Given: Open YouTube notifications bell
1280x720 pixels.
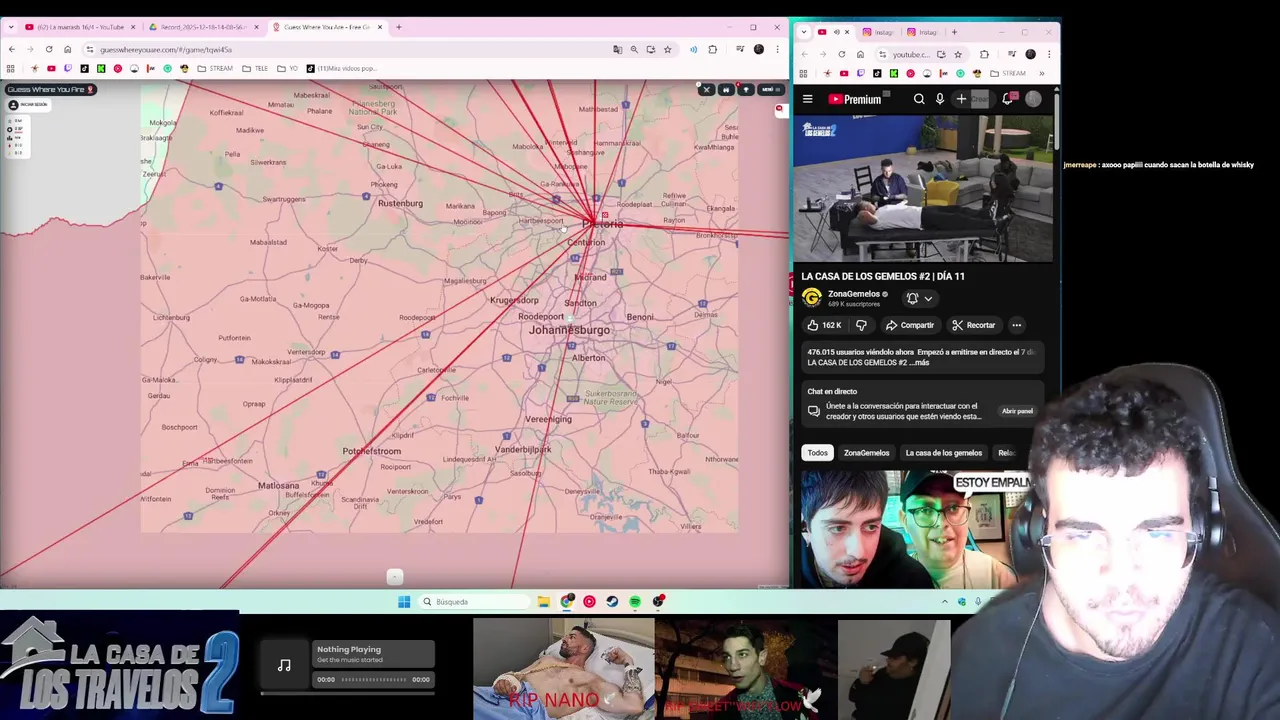Looking at the screenshot, I should point(1007,99).
